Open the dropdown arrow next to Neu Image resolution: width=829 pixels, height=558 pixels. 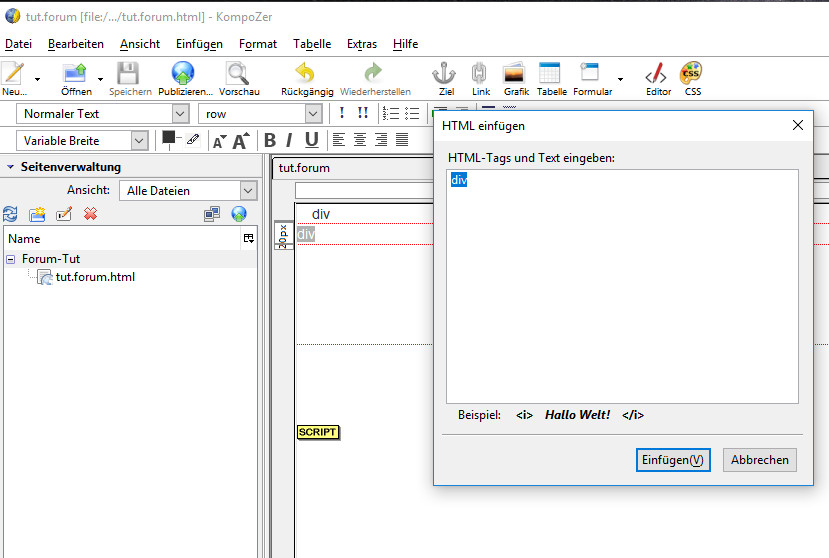point(38,79)
